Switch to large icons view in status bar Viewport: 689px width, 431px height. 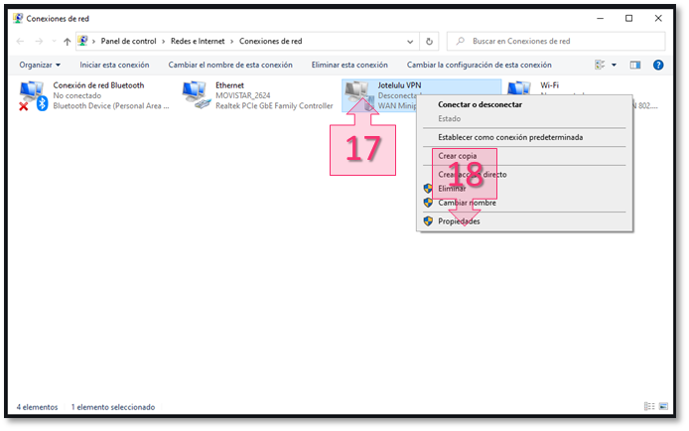(664, 406)
